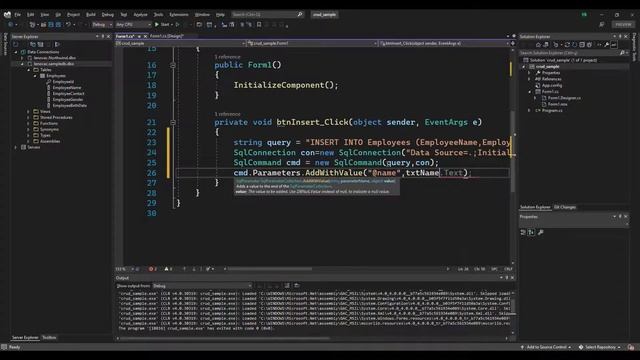Click the Output panel horizontal scrollbar
This screenshot has height=360, width=640.
click(224, 338)
